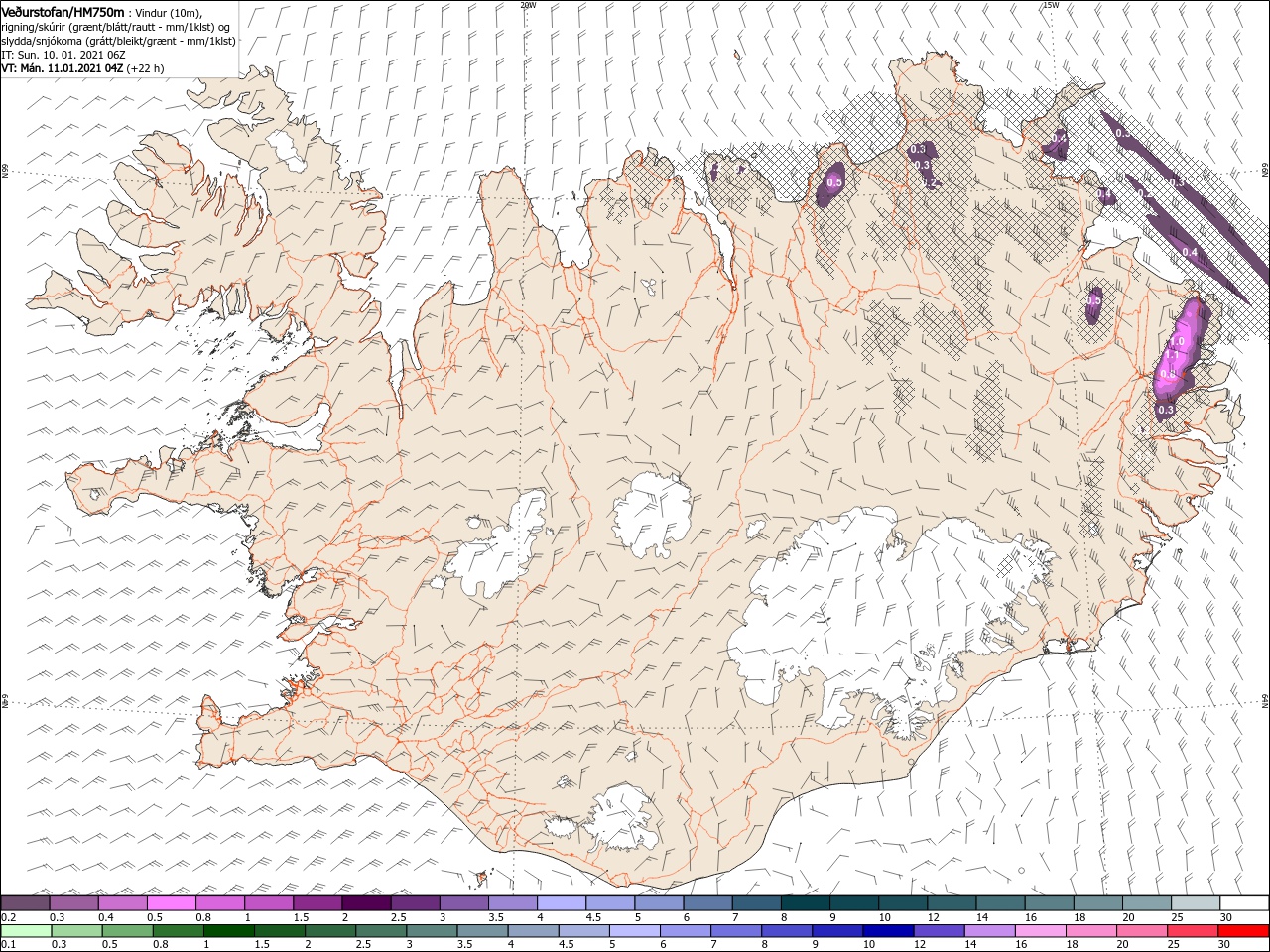Click the darkest green 1 swatch in lower legend
1270x952 pixels.
click(x=229, y=931)
